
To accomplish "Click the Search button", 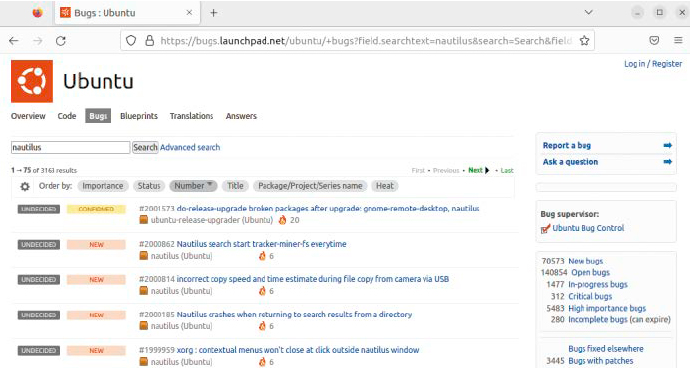I will click(145, 147).
